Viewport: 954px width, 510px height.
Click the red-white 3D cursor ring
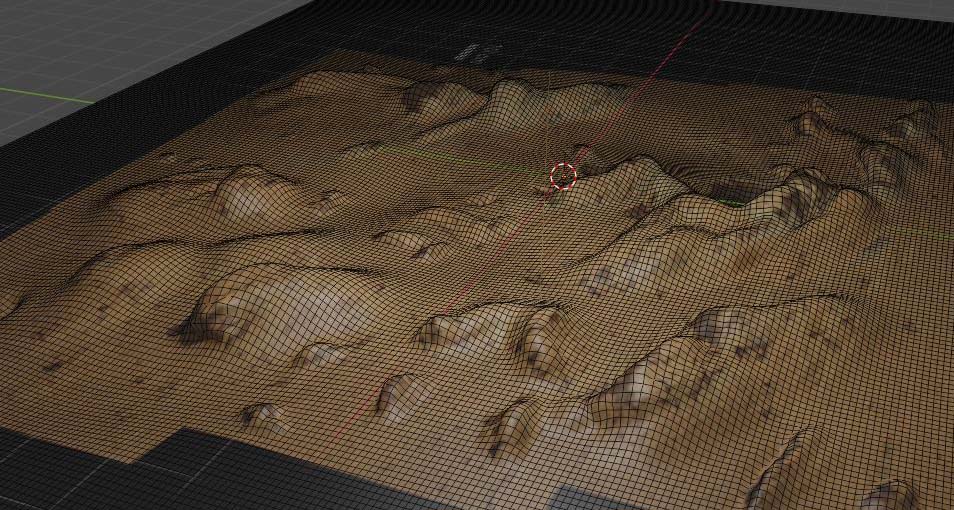pyautogui.click(x=563, y=176)
